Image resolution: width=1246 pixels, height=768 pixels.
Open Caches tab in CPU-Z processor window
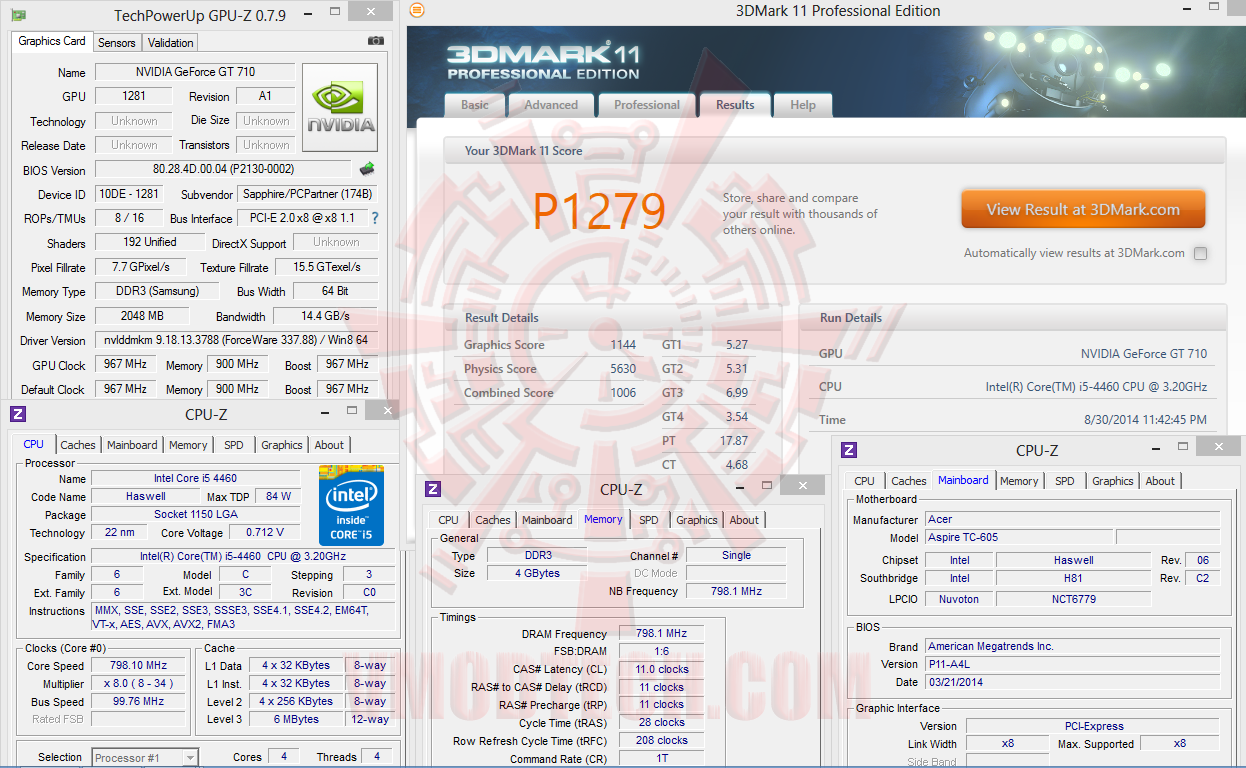coord(78,445)
